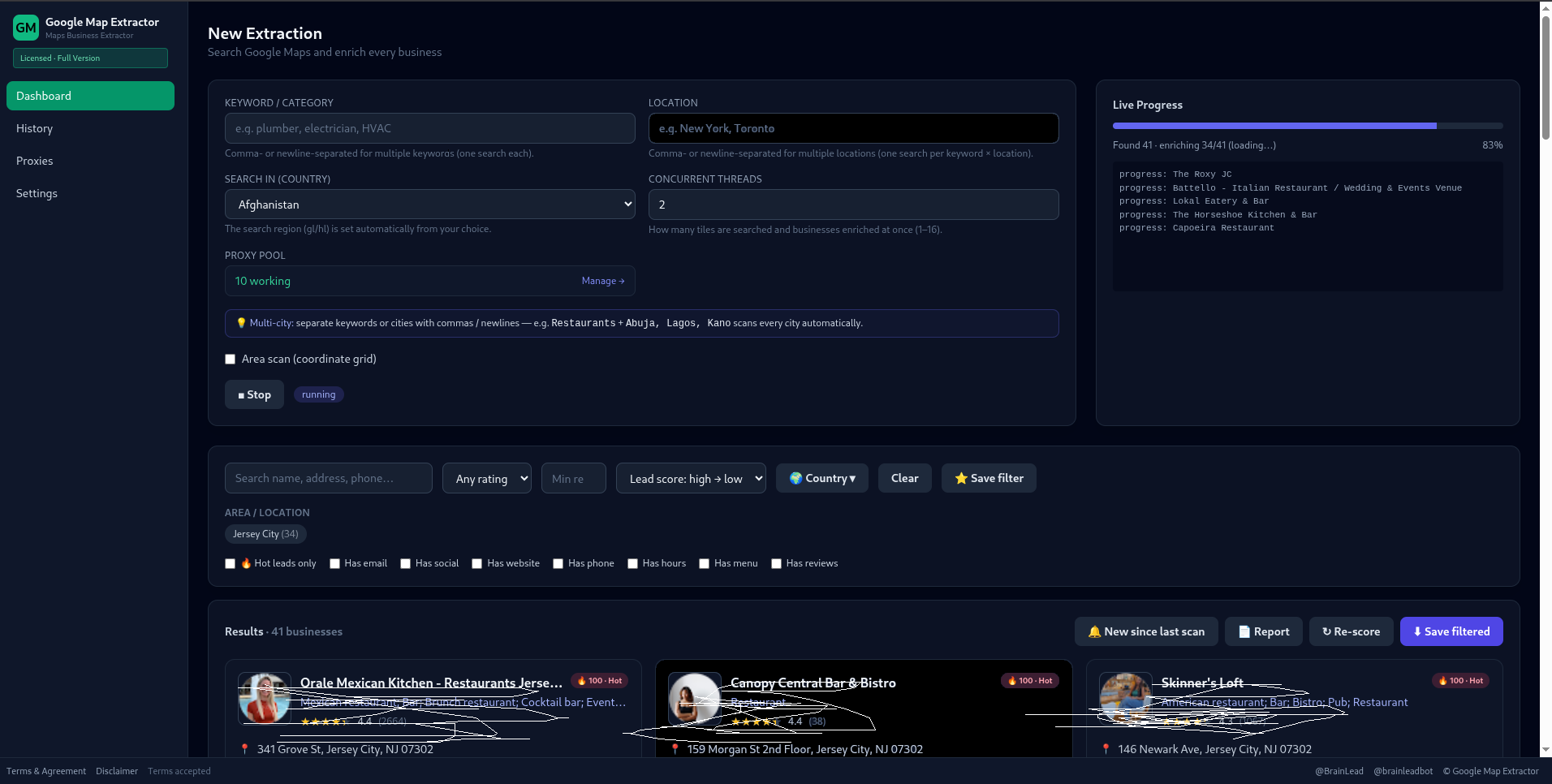Enable Area scan coordinate grid checkbox
Viewport: 1552px width, 784px height.
[231, 359]
